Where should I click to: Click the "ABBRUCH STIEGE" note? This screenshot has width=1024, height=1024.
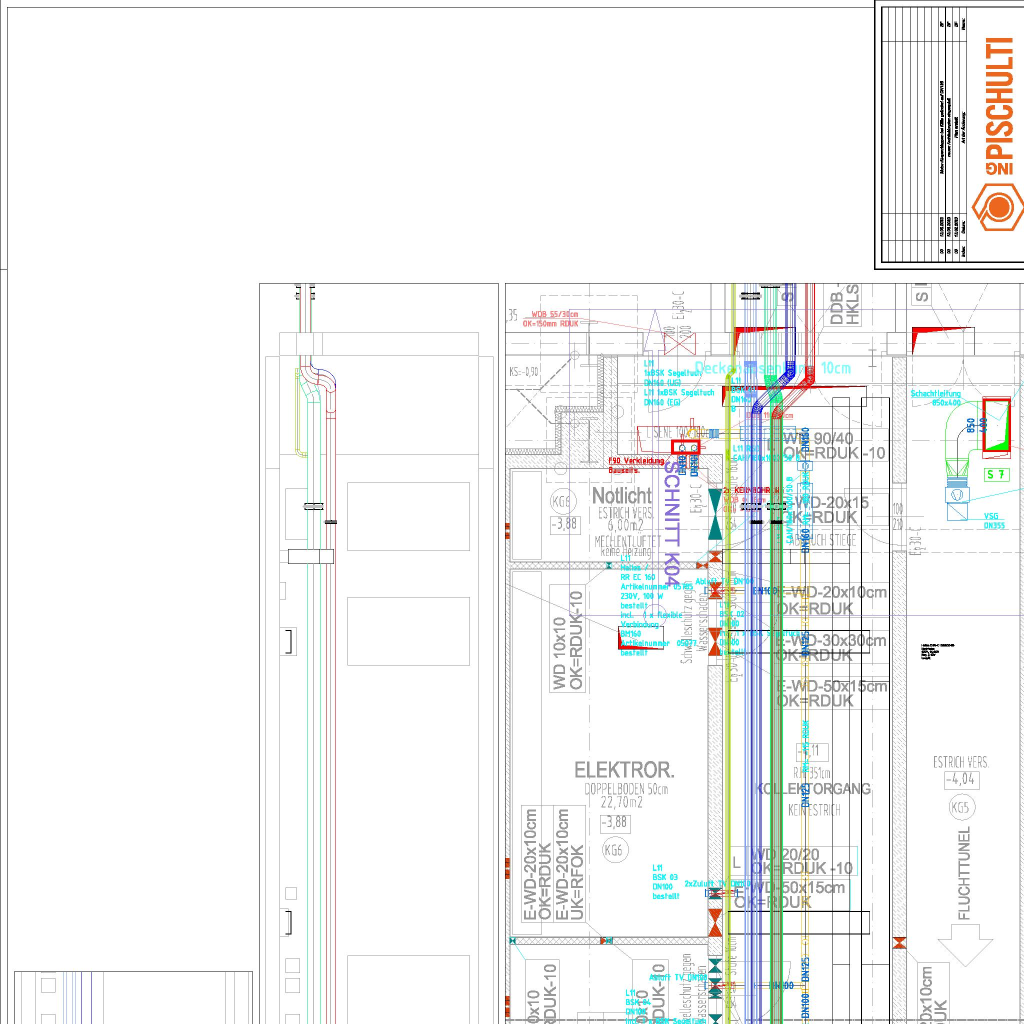coord(821,541)
